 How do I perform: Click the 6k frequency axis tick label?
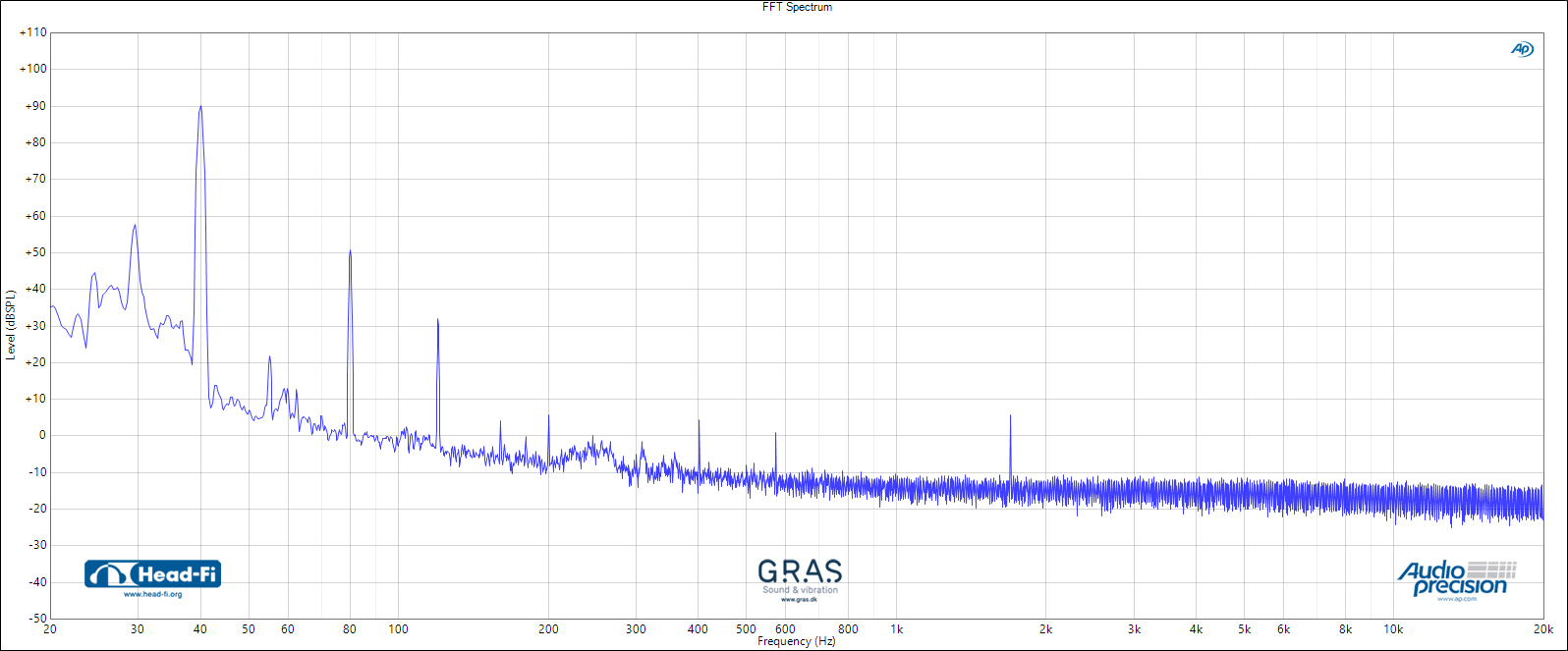[x=1284, y=629]
